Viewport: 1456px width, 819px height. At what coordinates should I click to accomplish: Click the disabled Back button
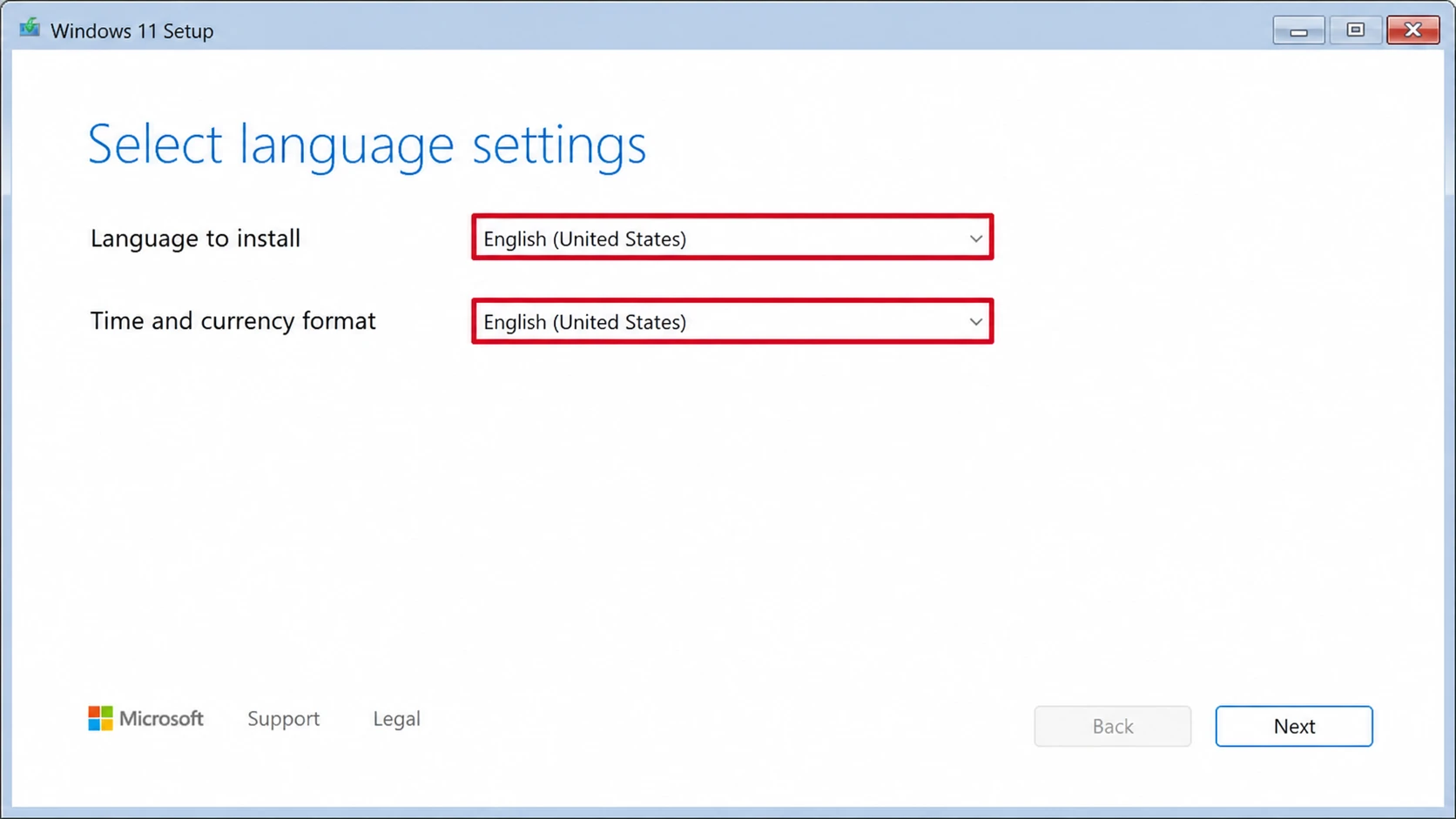[1112, 726]
